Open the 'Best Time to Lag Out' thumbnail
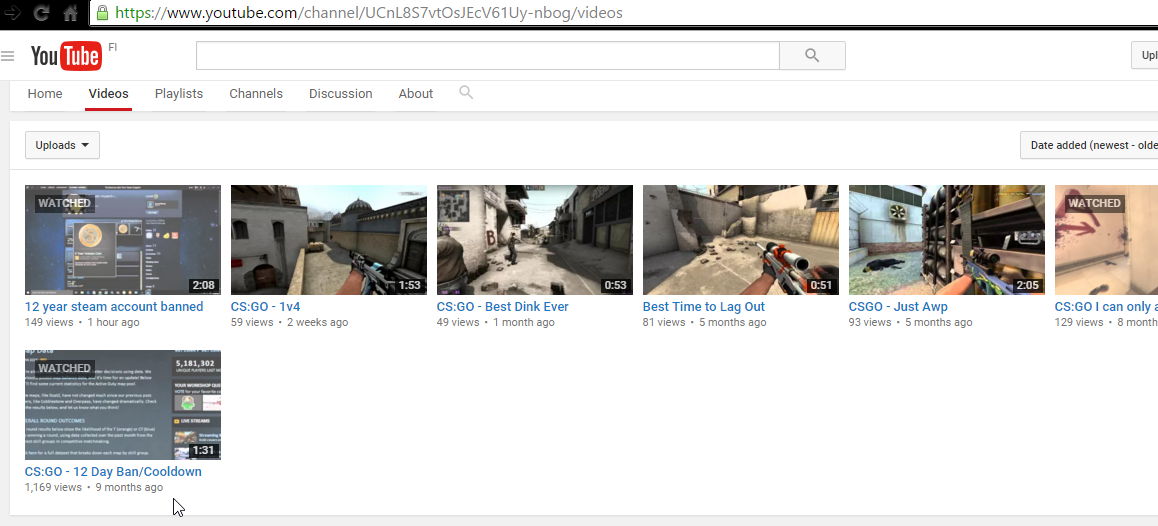 (740, 239)
